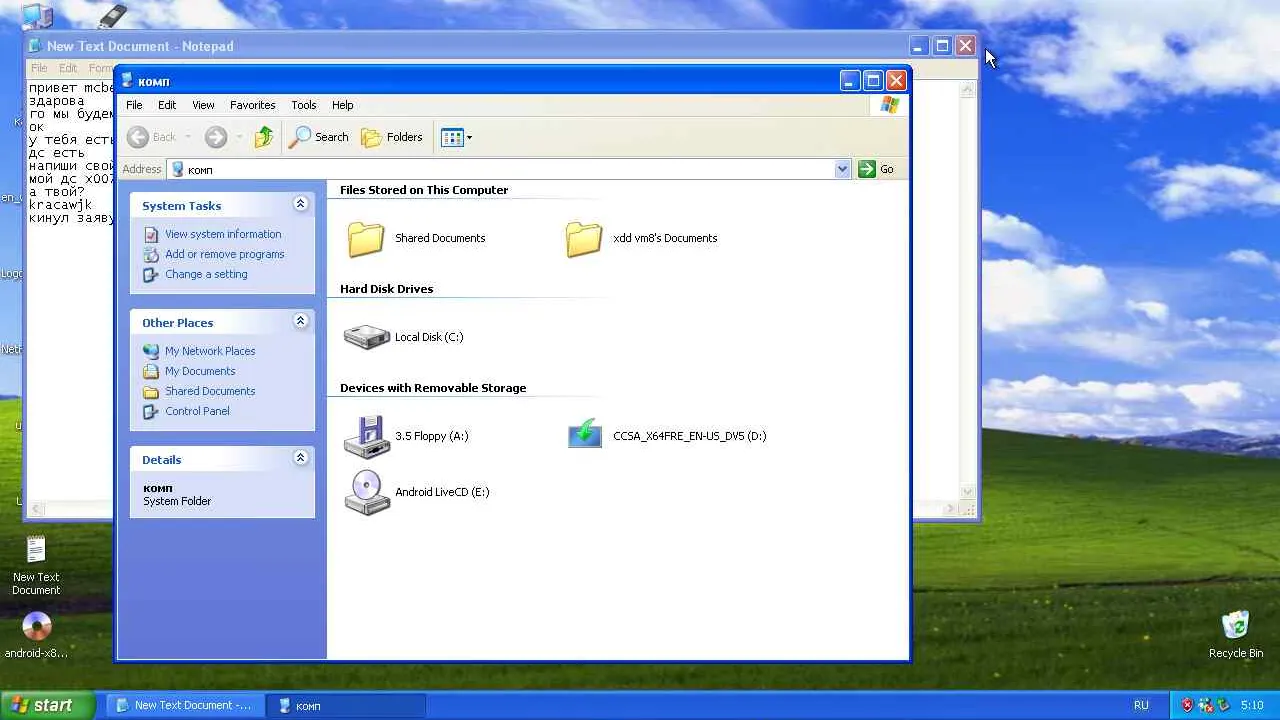Click the green Forward arrow button

coord(216,137)
